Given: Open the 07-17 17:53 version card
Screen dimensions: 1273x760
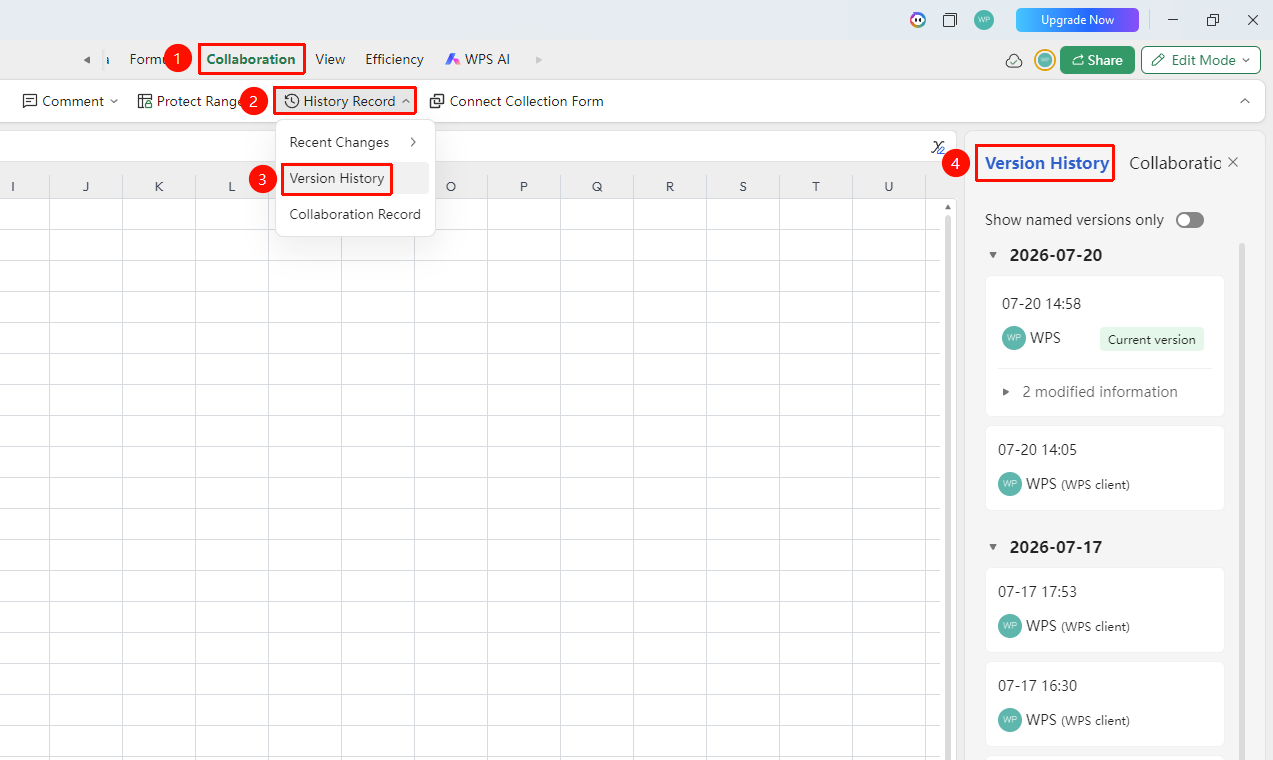Looking at the screenshot, I should pos(1105,610).
